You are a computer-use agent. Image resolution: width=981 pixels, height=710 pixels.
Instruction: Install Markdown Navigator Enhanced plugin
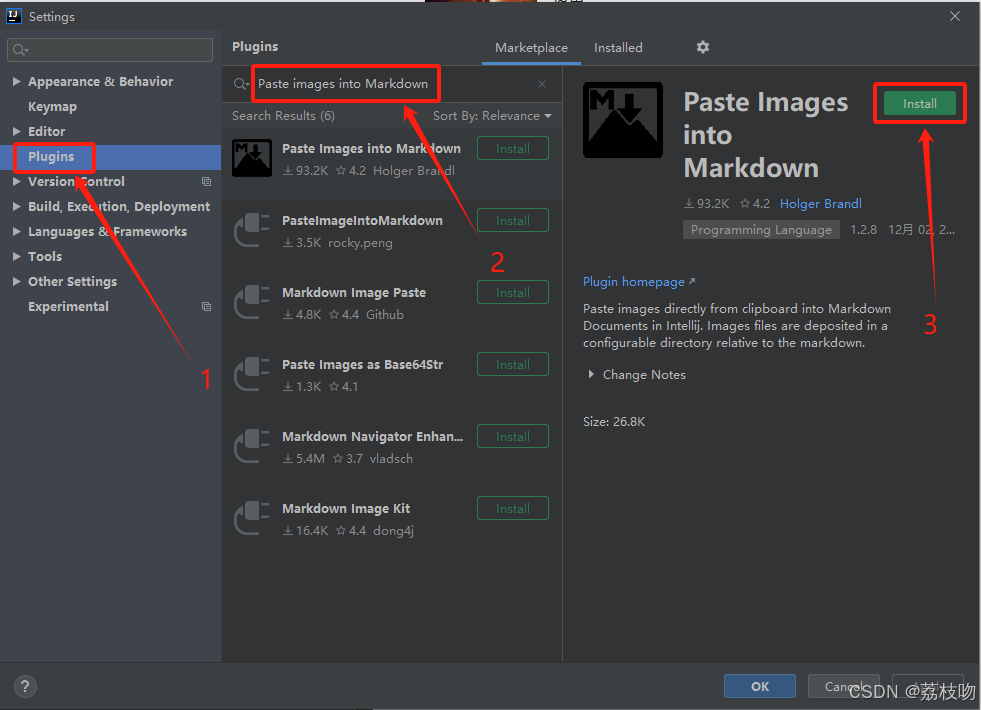pos(513,436)
